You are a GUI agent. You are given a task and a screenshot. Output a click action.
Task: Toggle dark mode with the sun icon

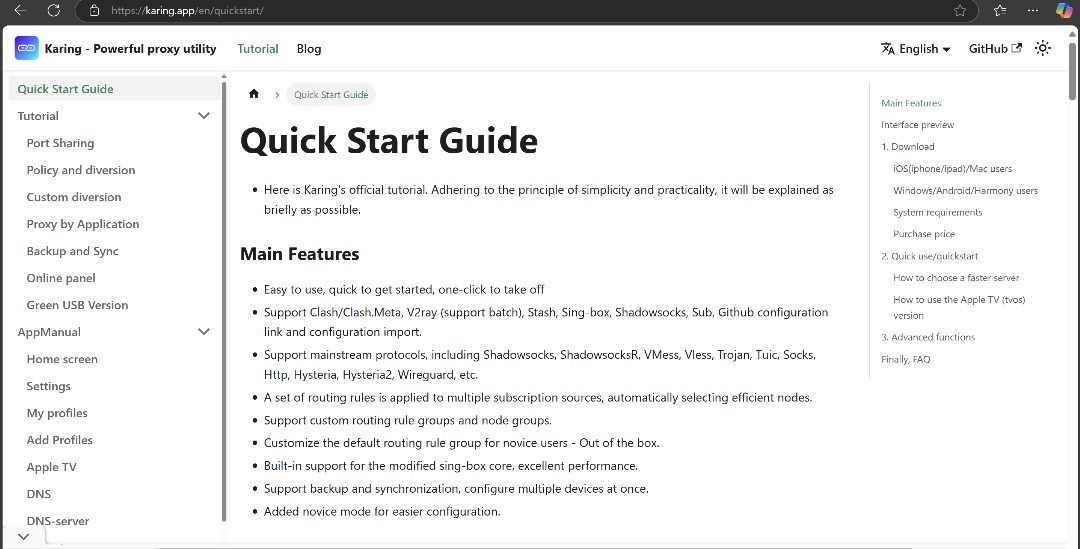point(1043,48)
